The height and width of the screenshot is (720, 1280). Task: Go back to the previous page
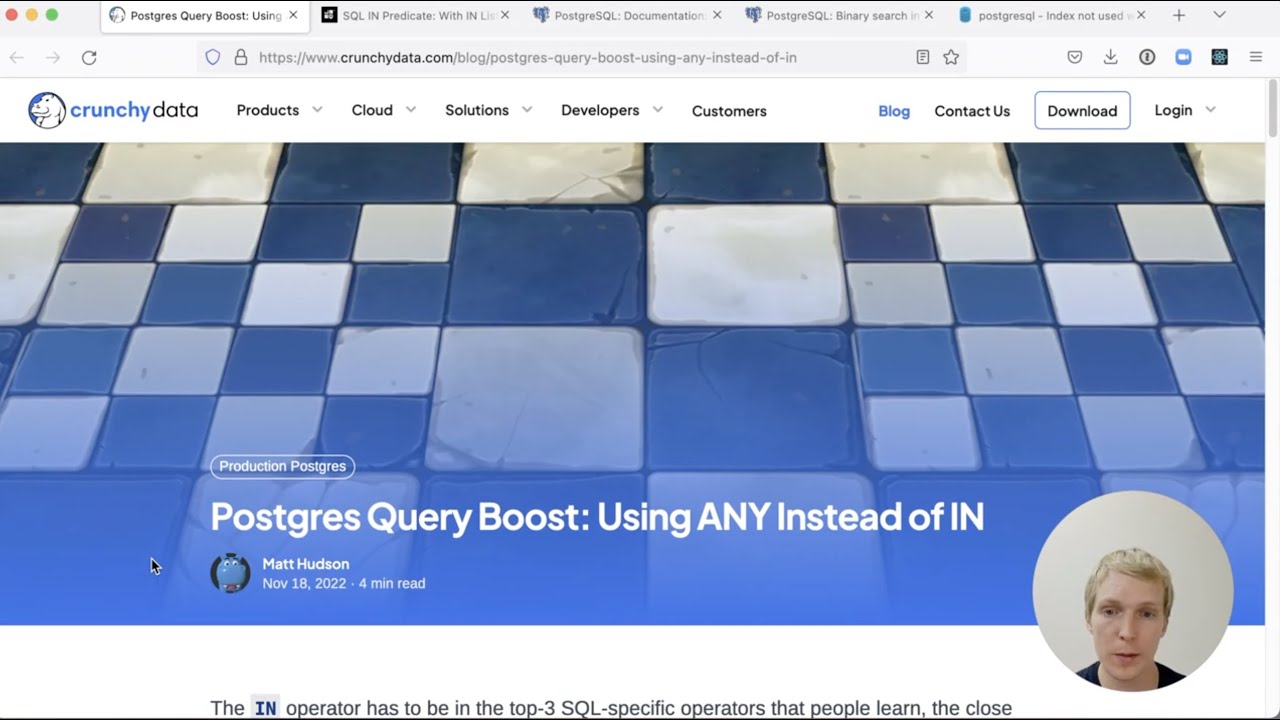17,57
